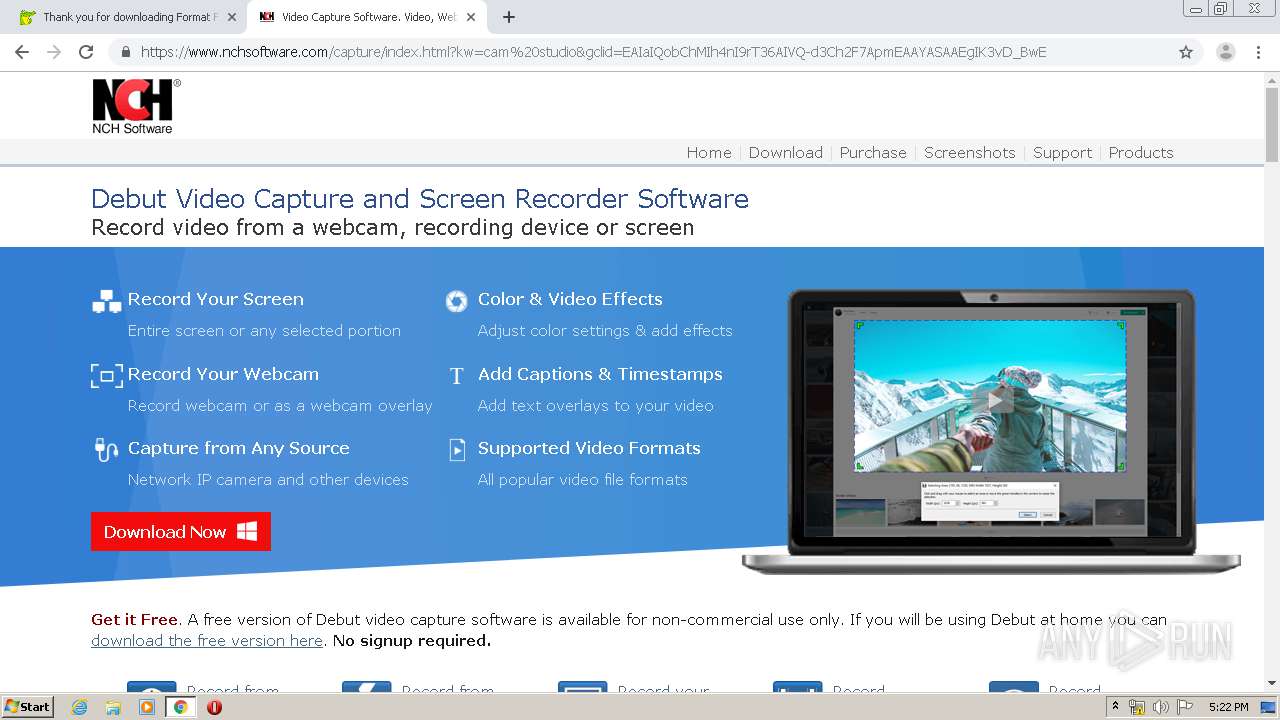Viewport: 1280px width, 720px height.
Task: Go back with the browser back arrow
Action: (22, 52)
